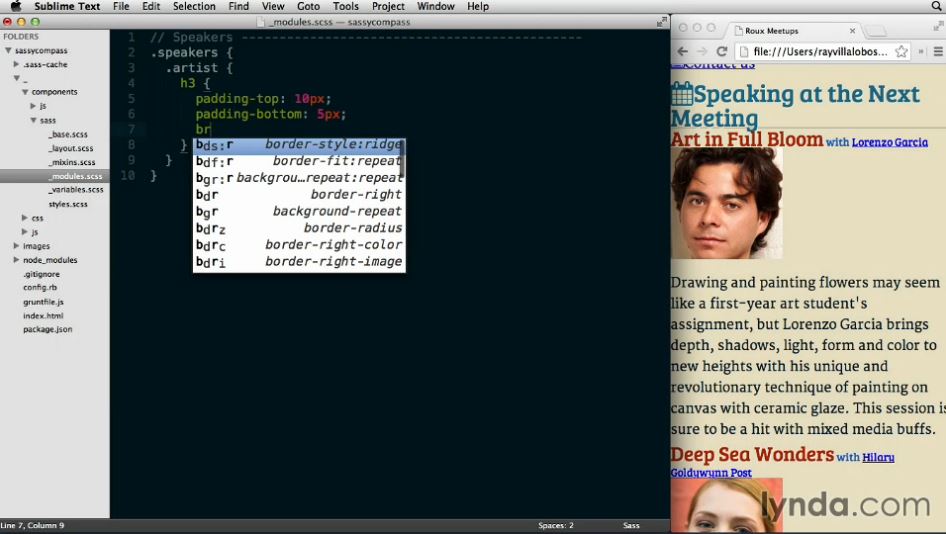The image size is (946, 534).
Task: Open gruntfile.js file
Action: (43, 302)
